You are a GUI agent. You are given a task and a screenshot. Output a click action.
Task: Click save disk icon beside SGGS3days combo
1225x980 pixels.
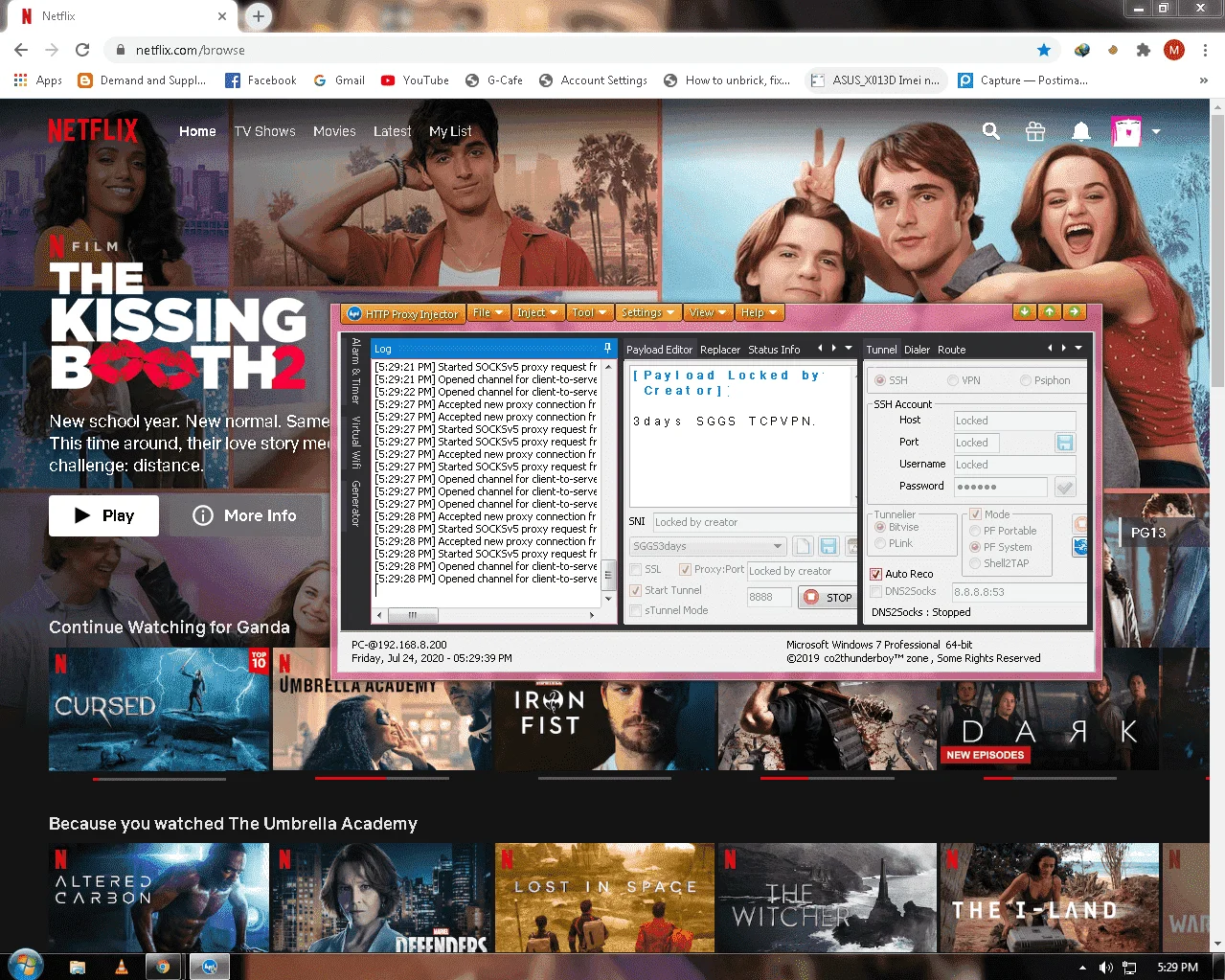coord(828,546)
